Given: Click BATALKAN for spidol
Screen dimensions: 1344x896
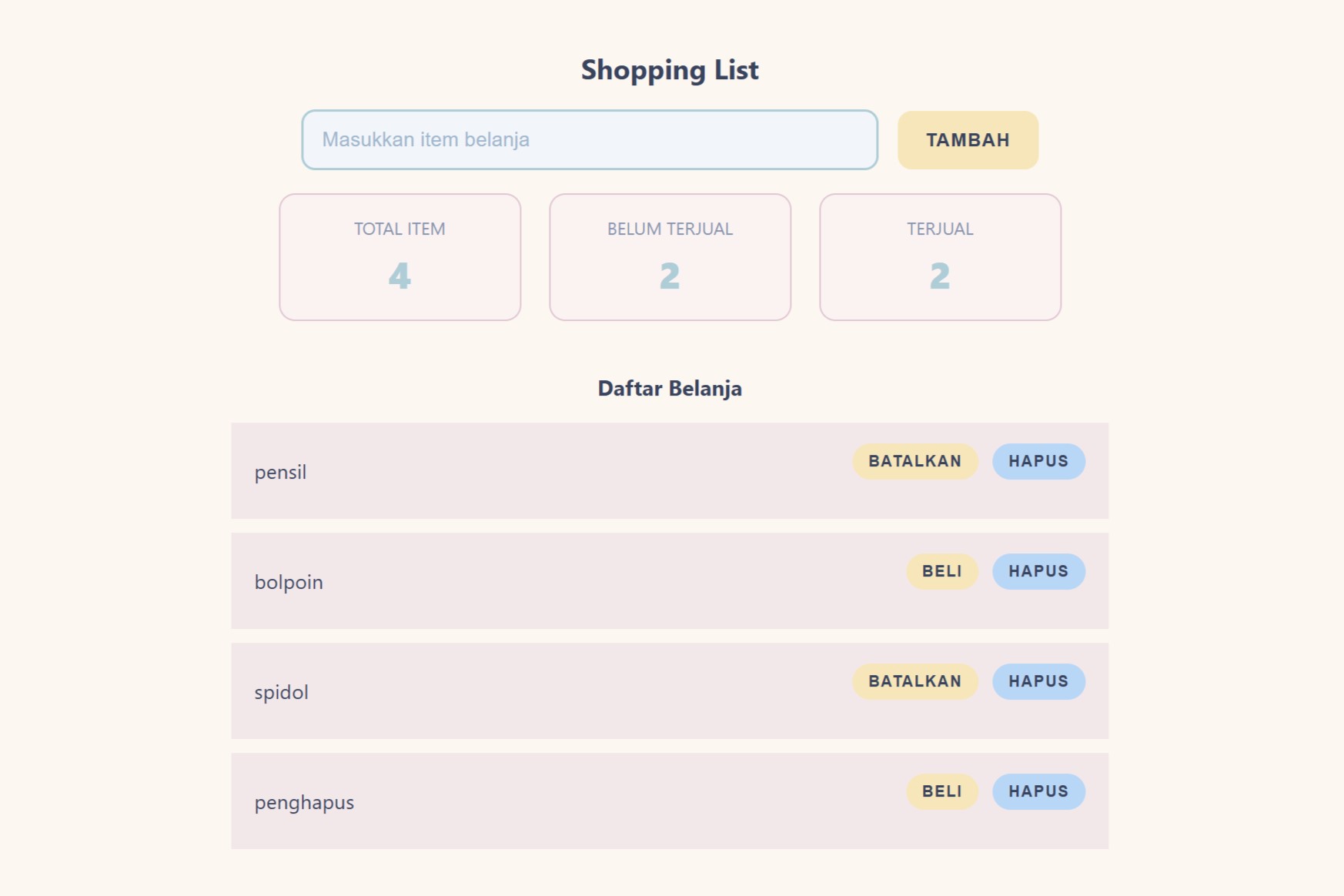Looking at the screenshot, I should tap(914, 681).
